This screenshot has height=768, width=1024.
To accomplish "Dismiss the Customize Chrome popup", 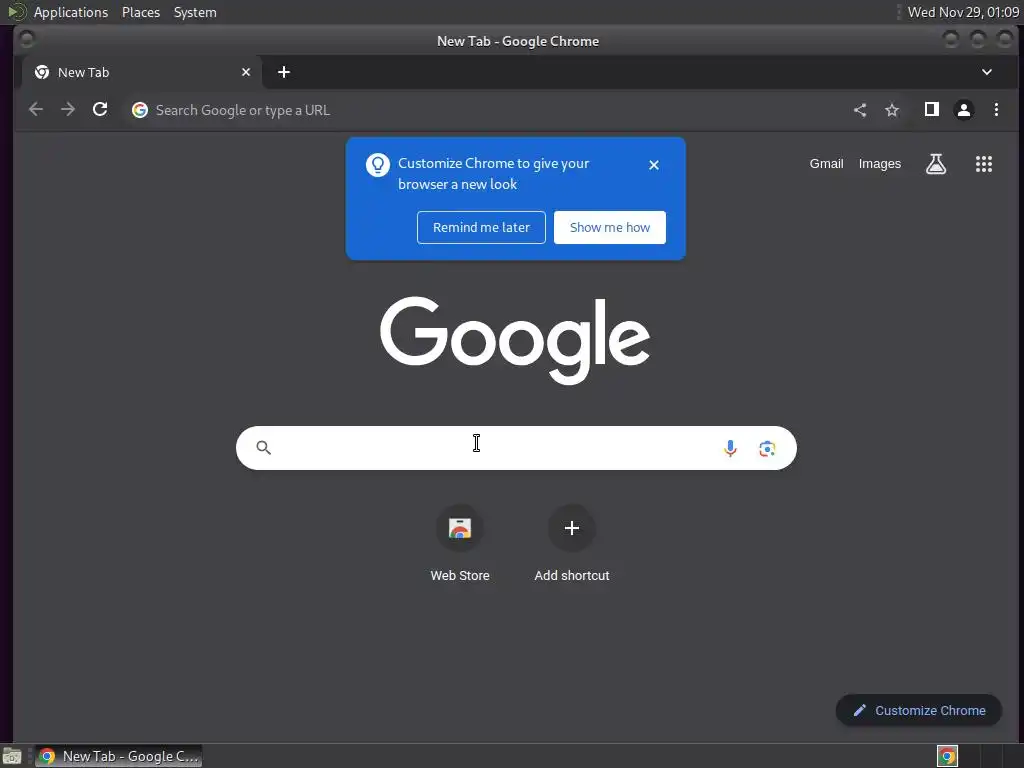I will [x=654, y=165].
